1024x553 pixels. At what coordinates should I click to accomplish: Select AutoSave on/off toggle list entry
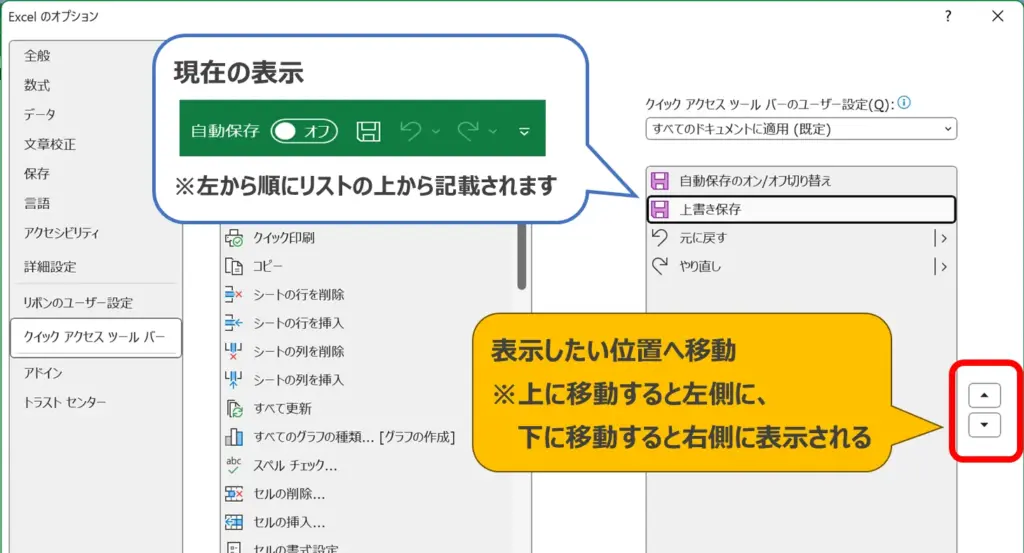click(801, 181)
